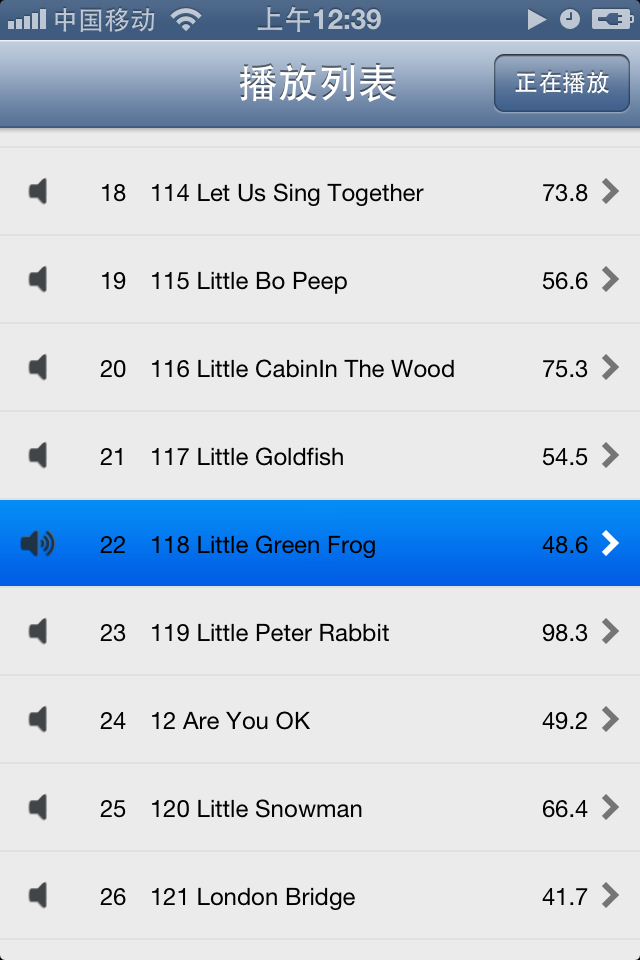Expand chevron on Little Green Frog row
The height and width of the screenshot is (960, 640).
(x=610, y=544)
